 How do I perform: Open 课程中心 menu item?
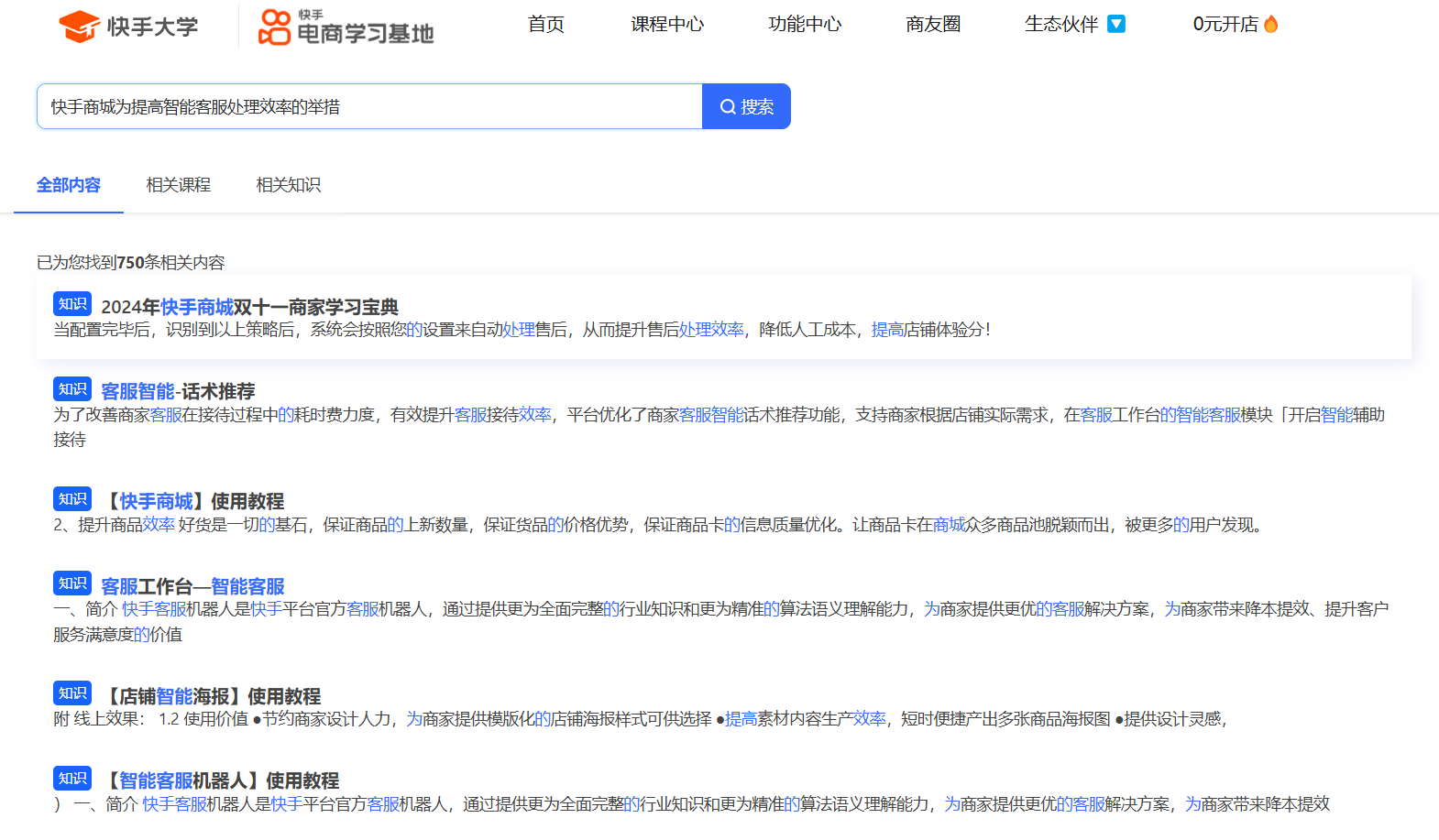tap(667, 24)
